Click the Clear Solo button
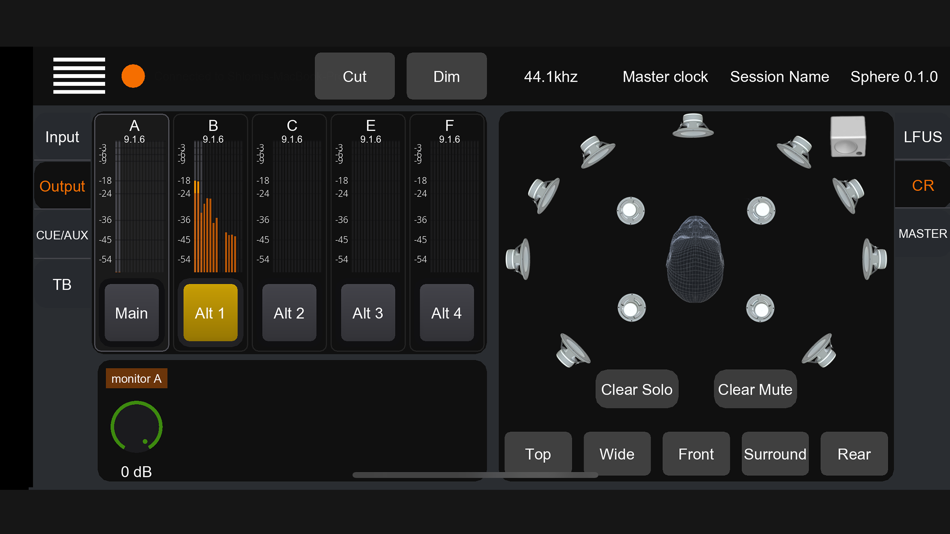950x534 pixels. coord(637,389)
